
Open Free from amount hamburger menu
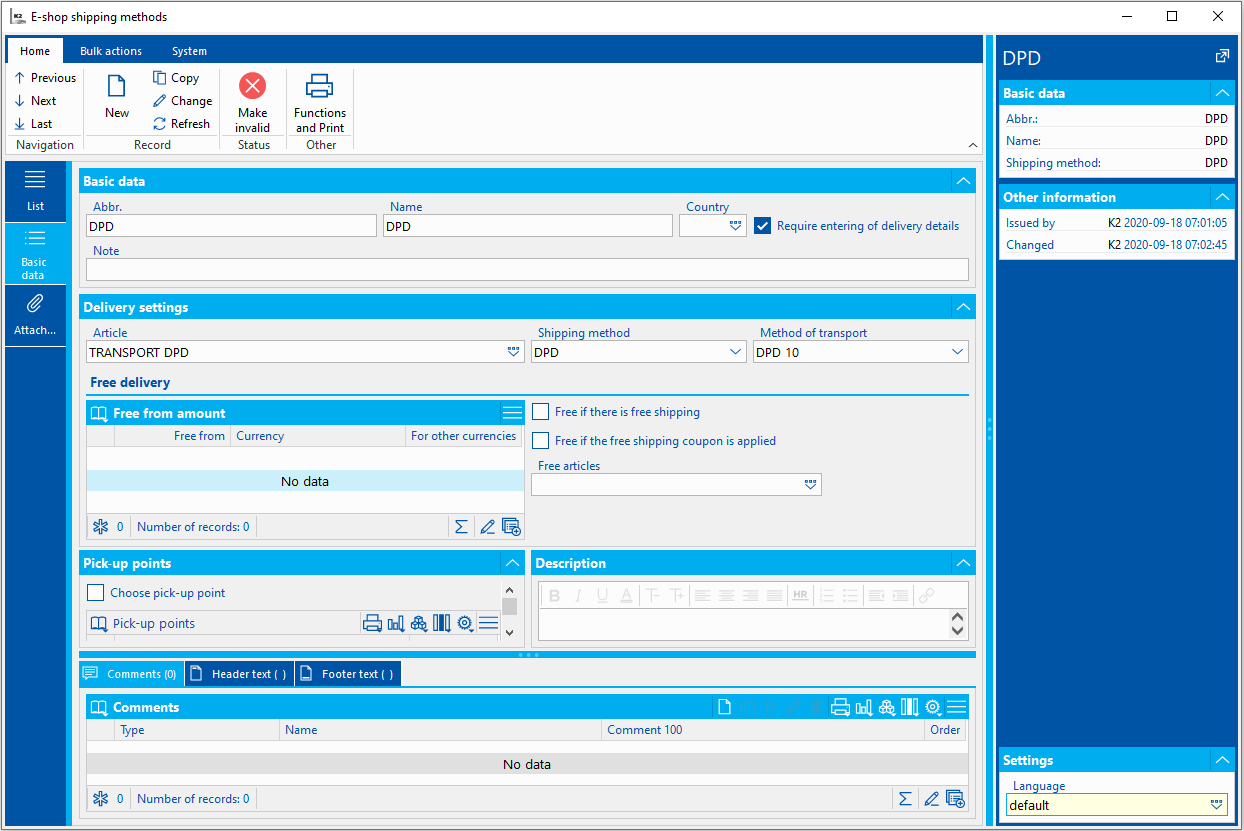512,413
